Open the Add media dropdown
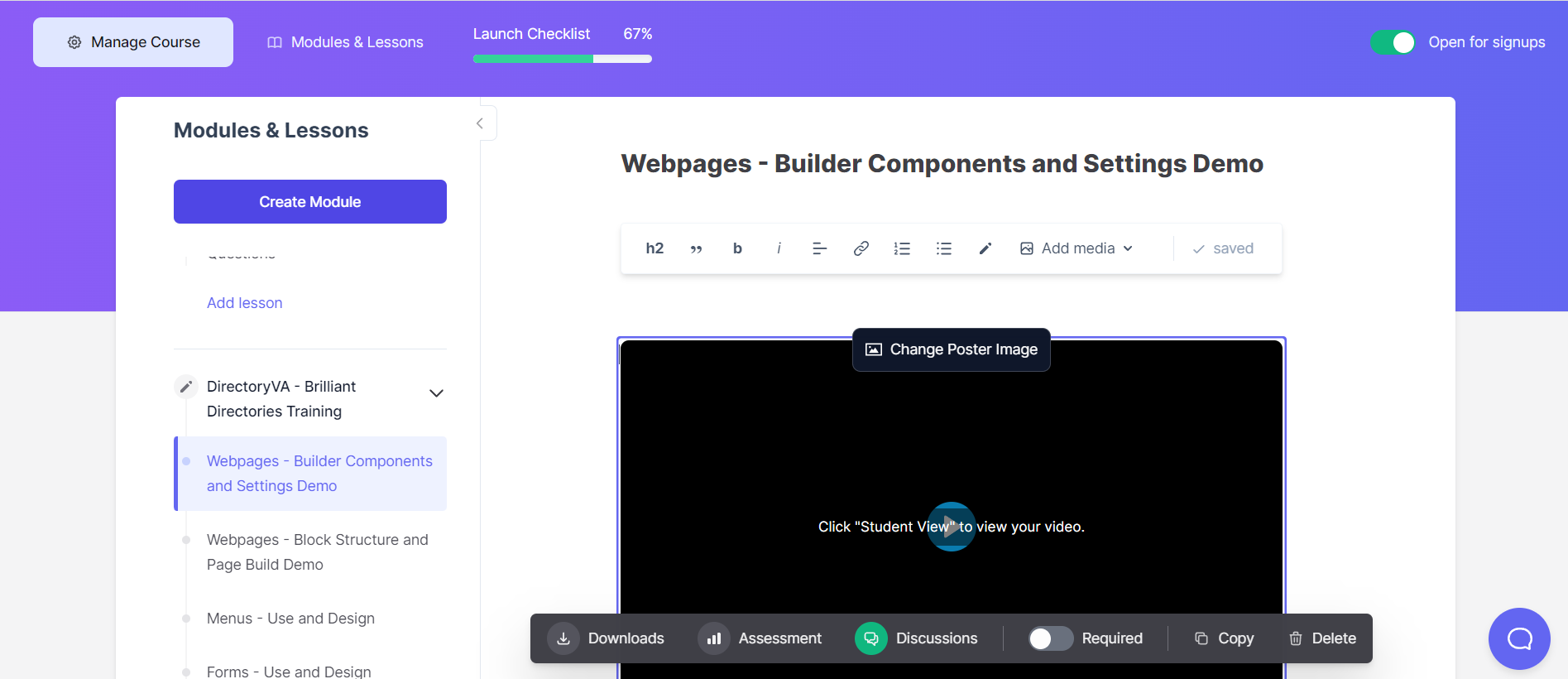Viewport: 1568px width, 679px height. click(x=1077, y=248)
